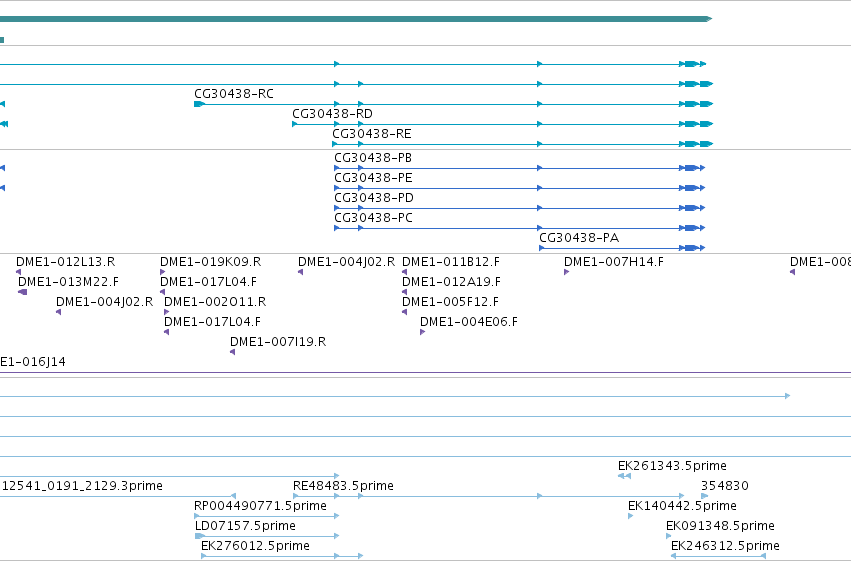Click the arrow marker below DME1-013M22.F
Viewport: 851px width, 561px height.
tap(22, 292)
